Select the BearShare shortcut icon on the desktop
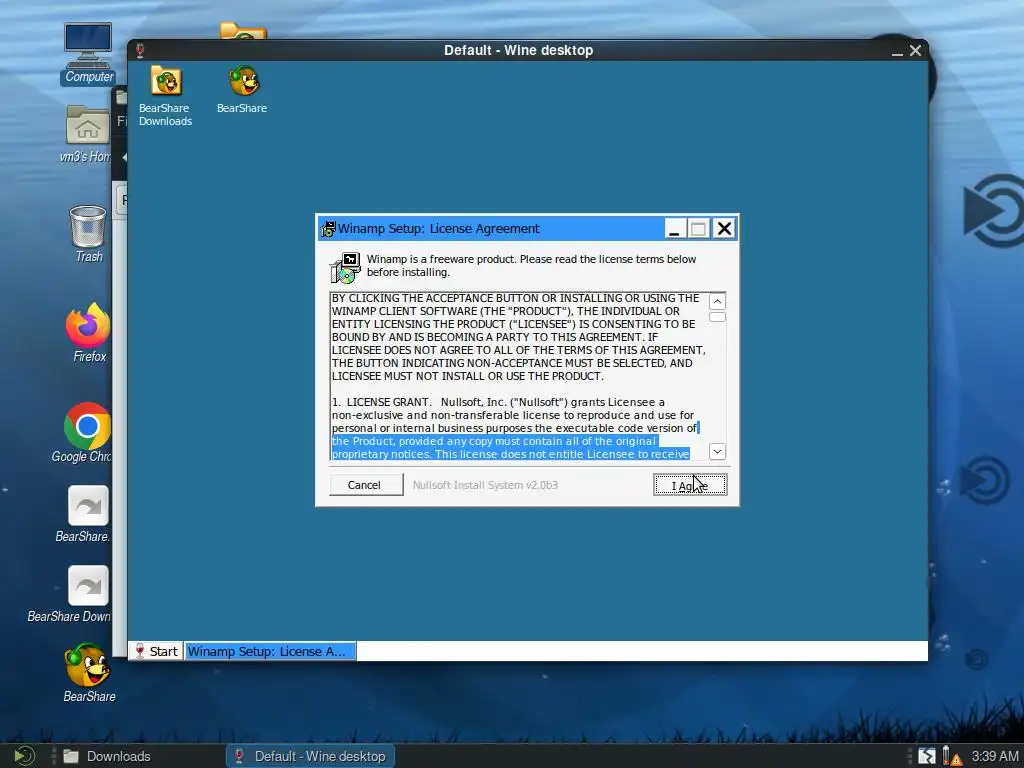The width and height of the screenshot is (1024, 768). [87, 515]
